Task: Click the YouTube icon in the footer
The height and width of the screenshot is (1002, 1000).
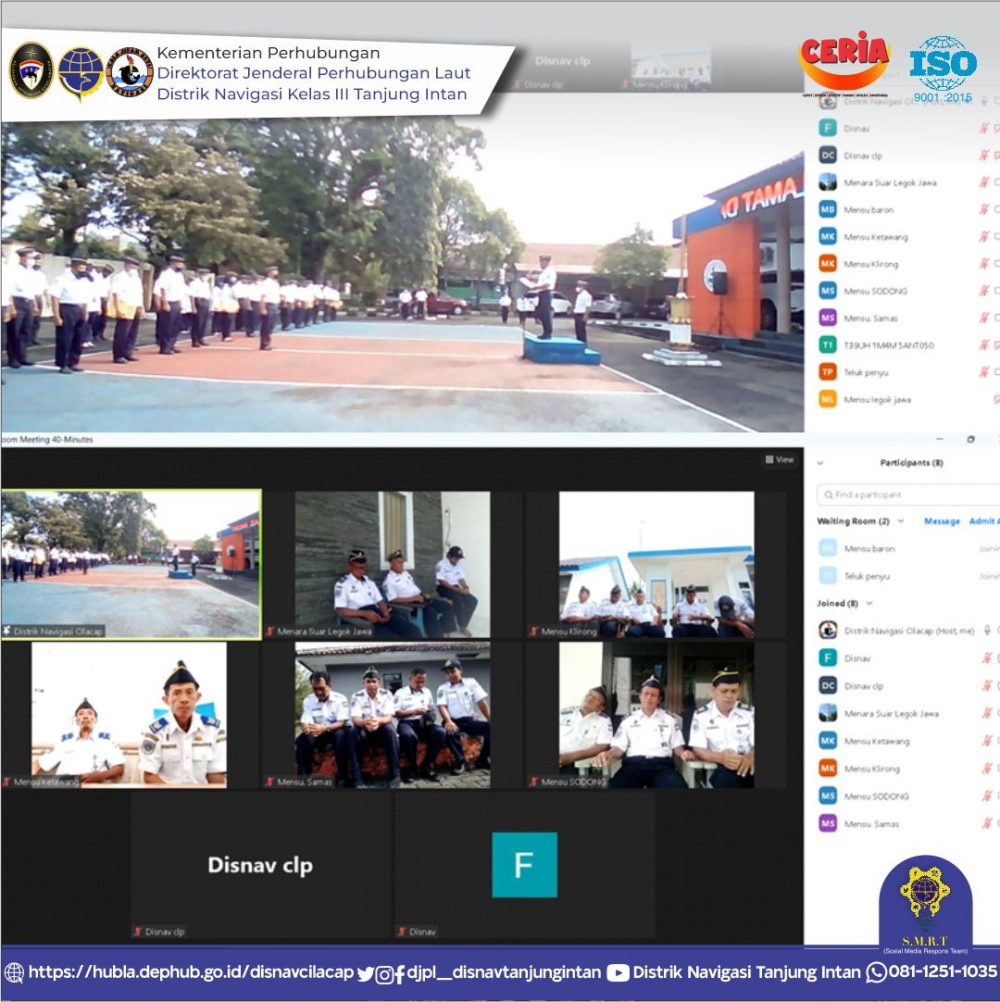Action: pos(617,973)
